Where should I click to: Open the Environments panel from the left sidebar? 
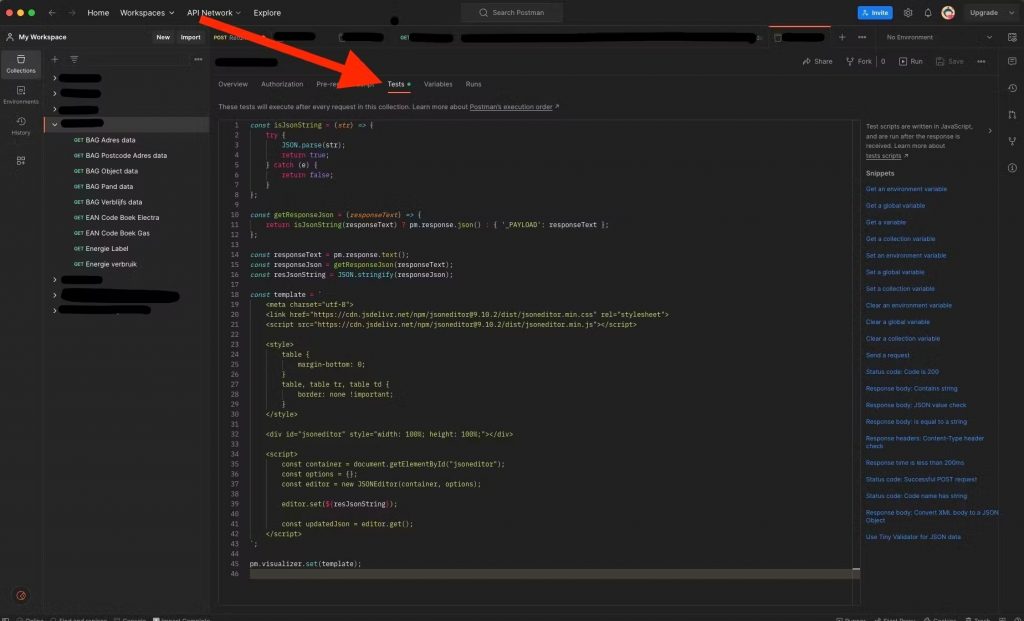20,96
